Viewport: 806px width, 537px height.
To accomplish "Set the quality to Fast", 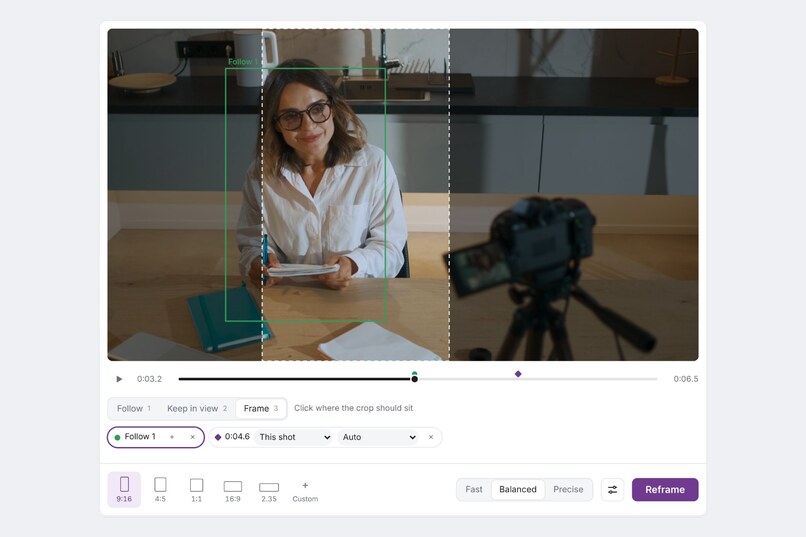I will (474, 490).
